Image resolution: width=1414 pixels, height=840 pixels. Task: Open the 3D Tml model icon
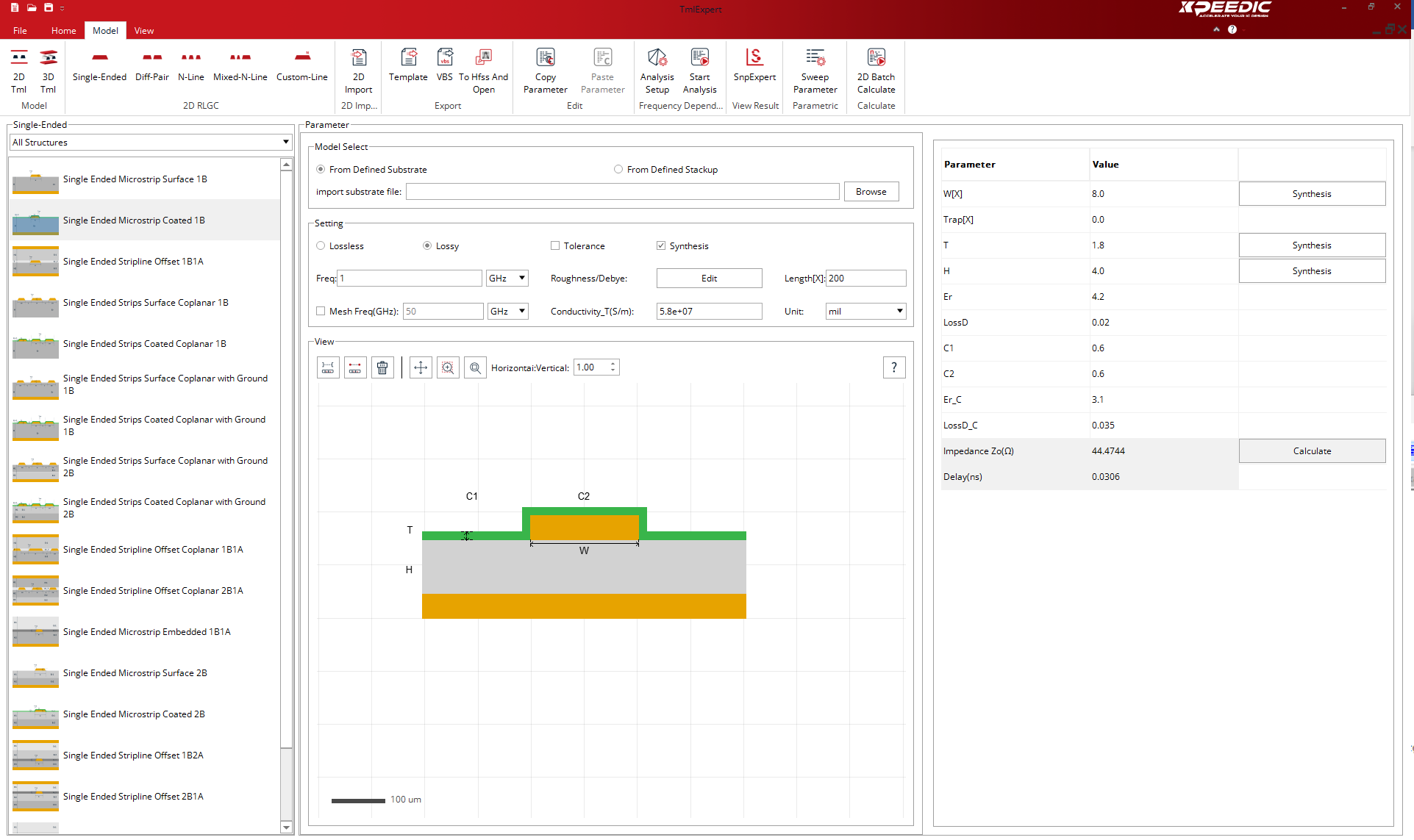point(48,71)
